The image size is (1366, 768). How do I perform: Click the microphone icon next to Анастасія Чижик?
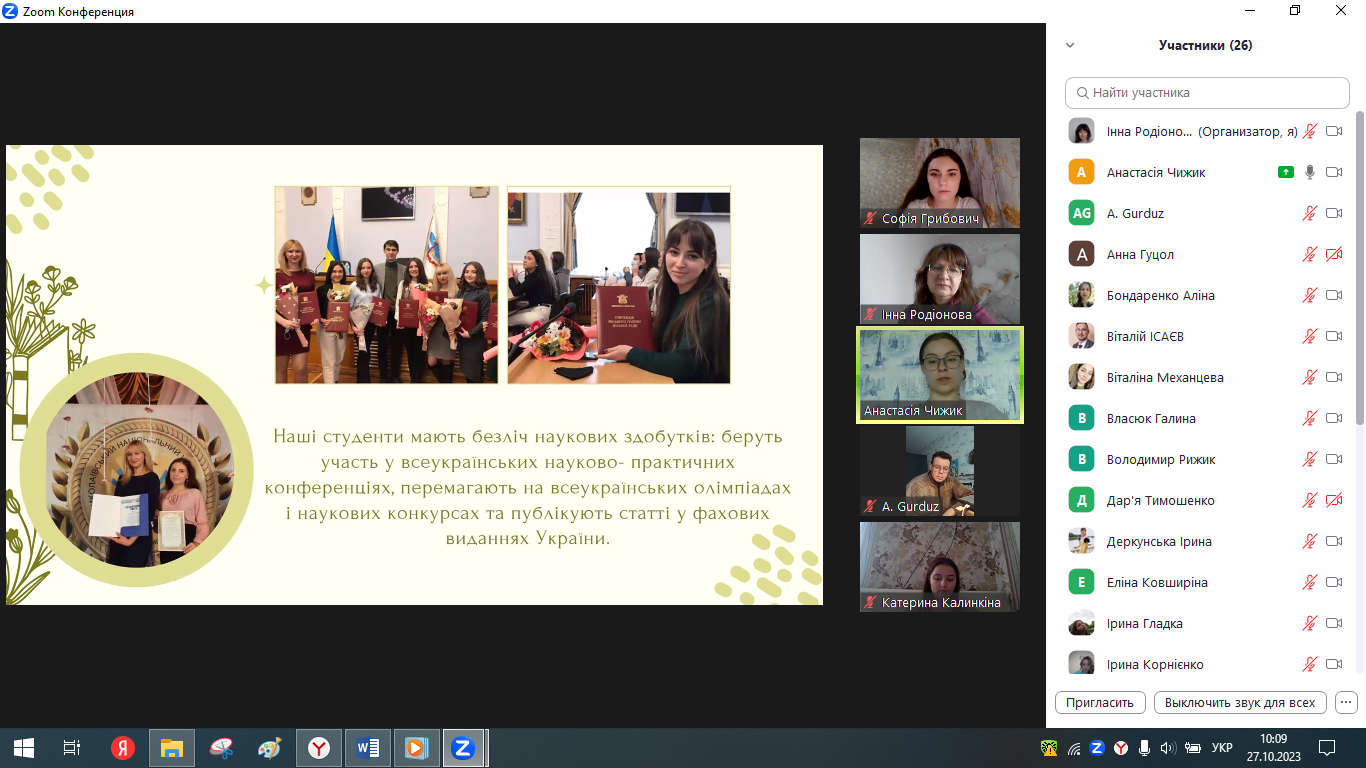click(1310, 172)
